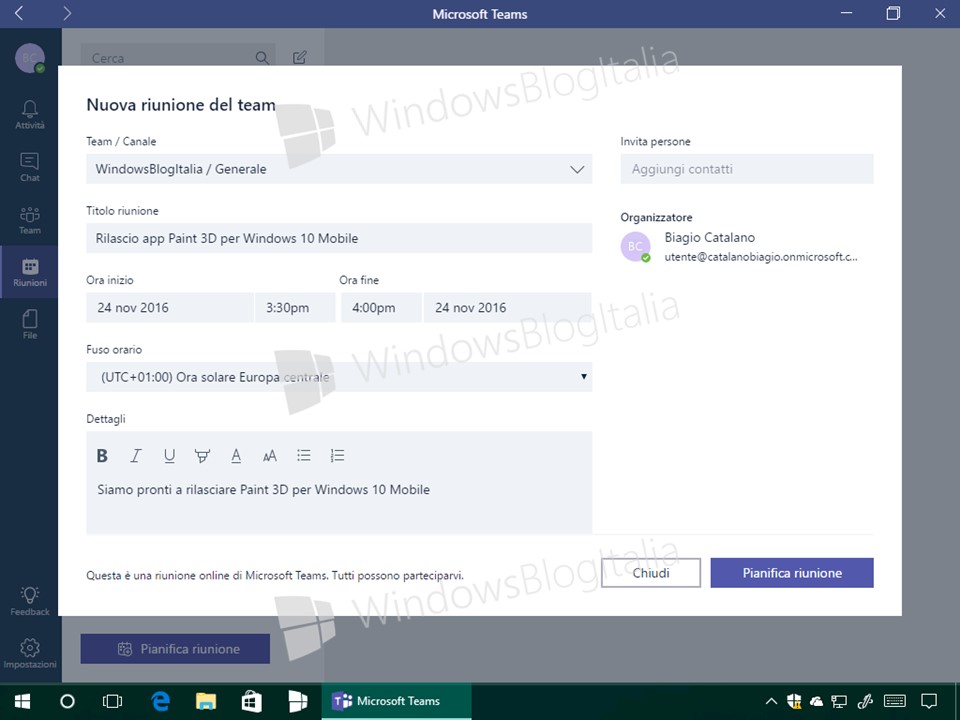The width and height of the screenshot is (960, 720).
Task: Select the Riunioni calendar tab
Action: pyautogui.click(x=29, y=272)
